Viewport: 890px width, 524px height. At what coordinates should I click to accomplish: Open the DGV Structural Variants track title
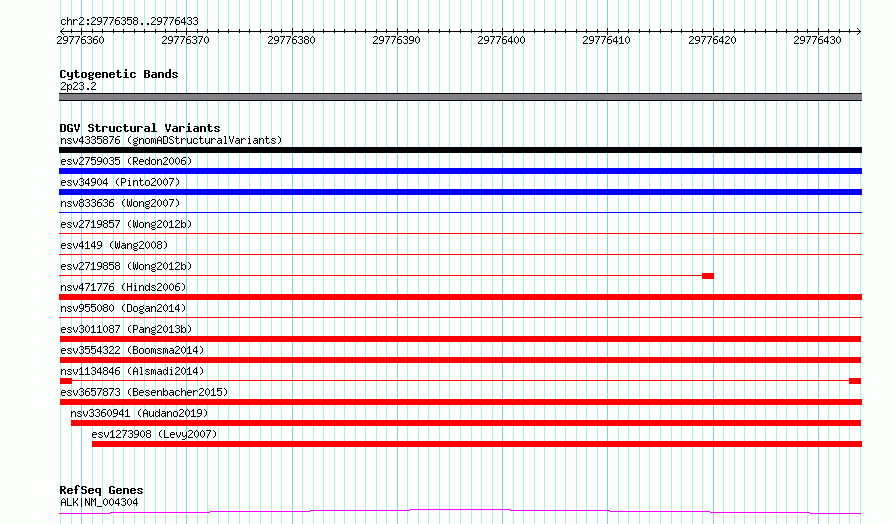click(140, 128)
